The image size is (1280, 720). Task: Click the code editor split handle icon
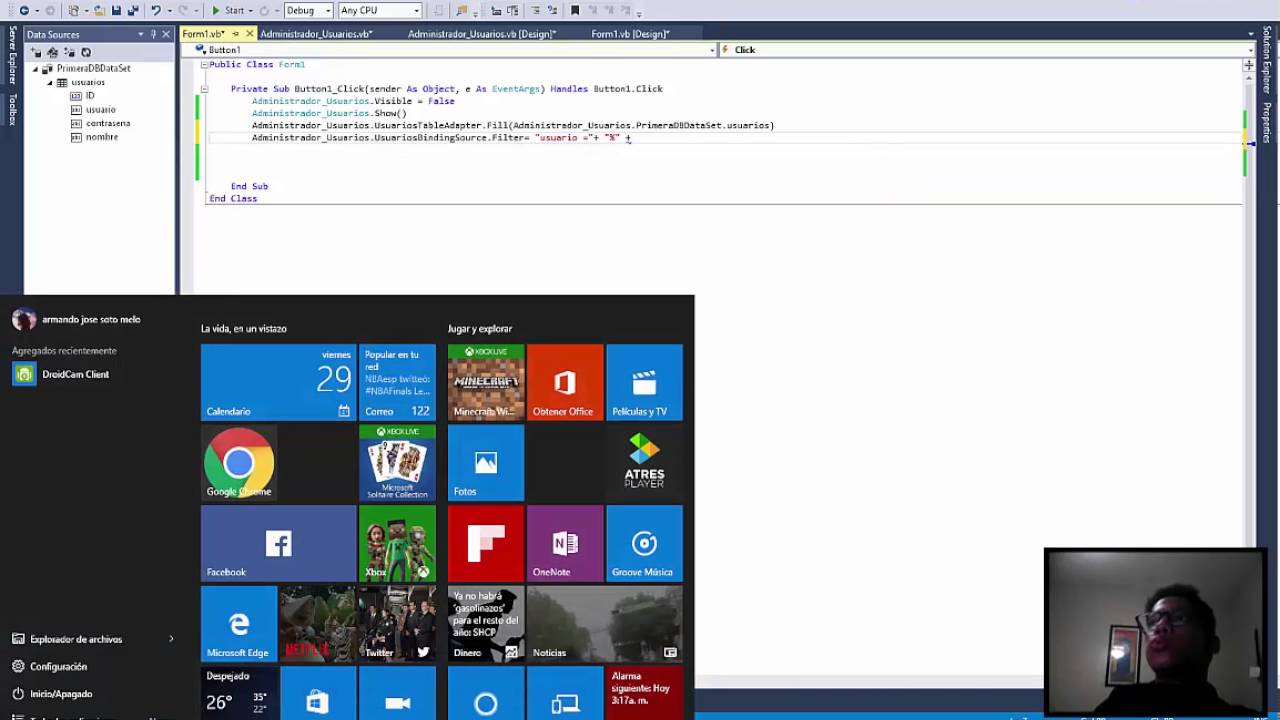1249,65
